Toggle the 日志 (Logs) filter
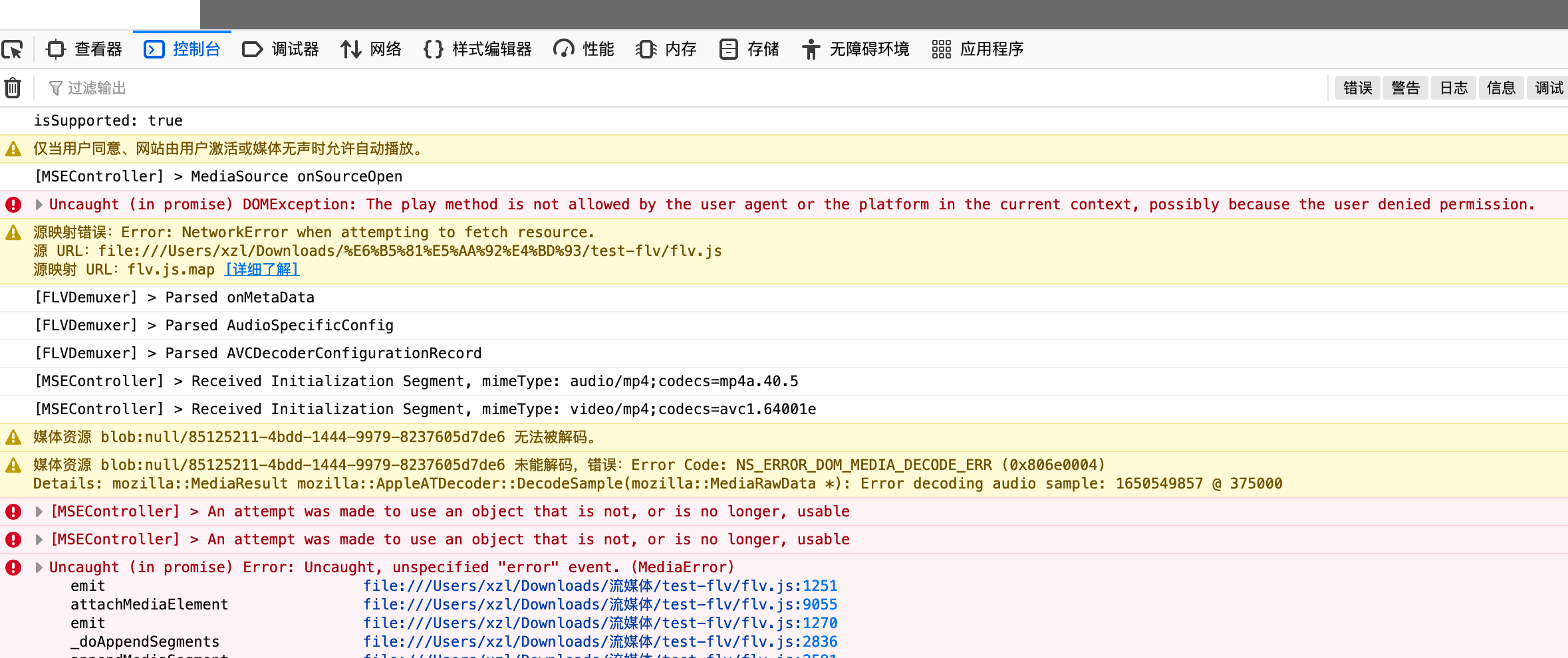The image size is (1568, 658). (1454, 87)
